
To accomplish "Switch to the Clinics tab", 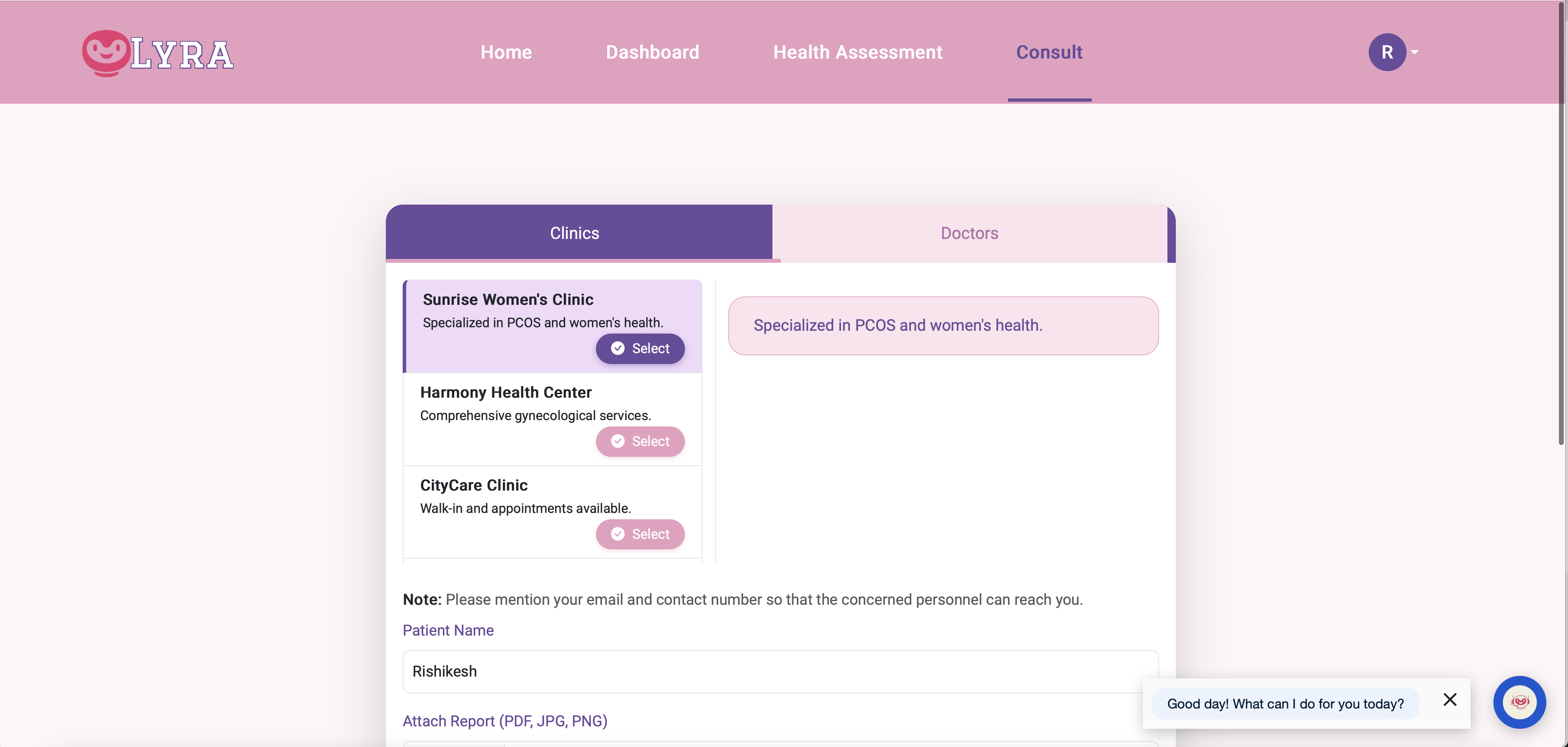I will click(574, 233).
